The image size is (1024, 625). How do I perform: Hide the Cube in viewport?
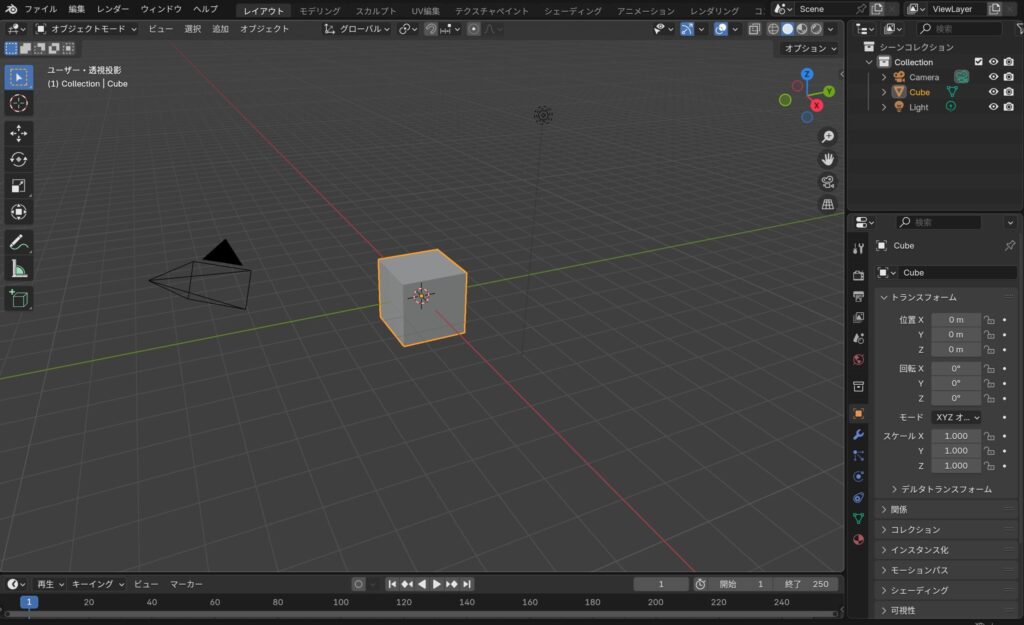993,91
